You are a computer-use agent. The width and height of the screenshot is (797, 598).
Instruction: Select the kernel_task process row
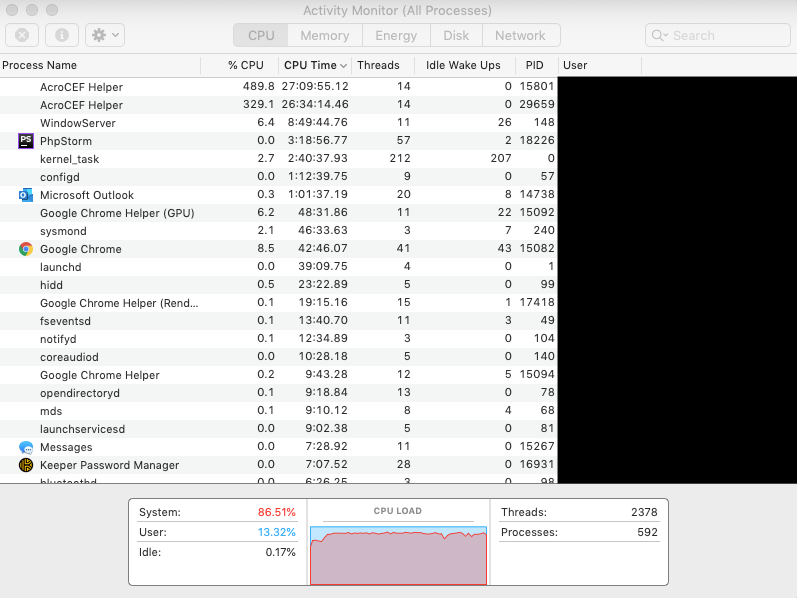click(x=279, y=159)
